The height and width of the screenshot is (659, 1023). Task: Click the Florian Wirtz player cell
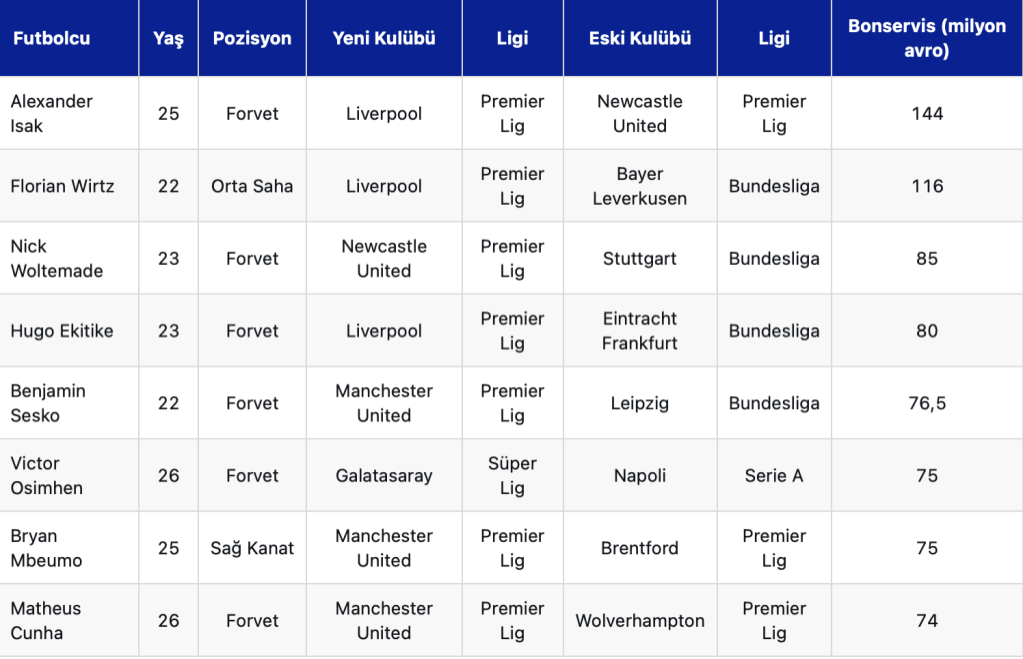click(x=62, y=186)
